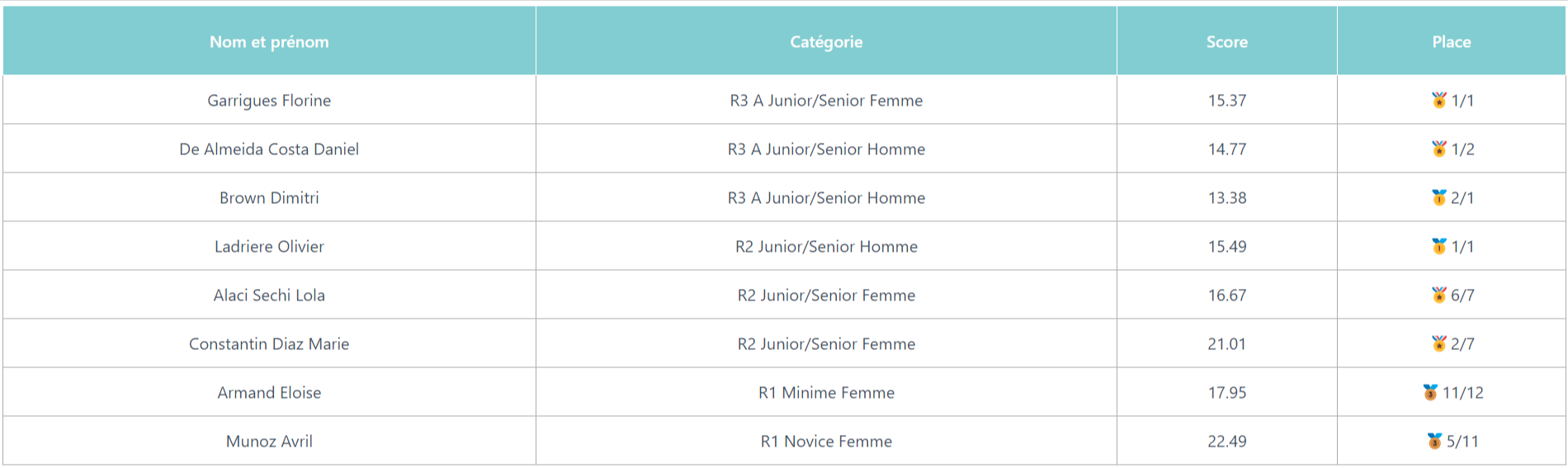Click the score 22.49
1568x468 pixels.
[x=1227, y=442]
